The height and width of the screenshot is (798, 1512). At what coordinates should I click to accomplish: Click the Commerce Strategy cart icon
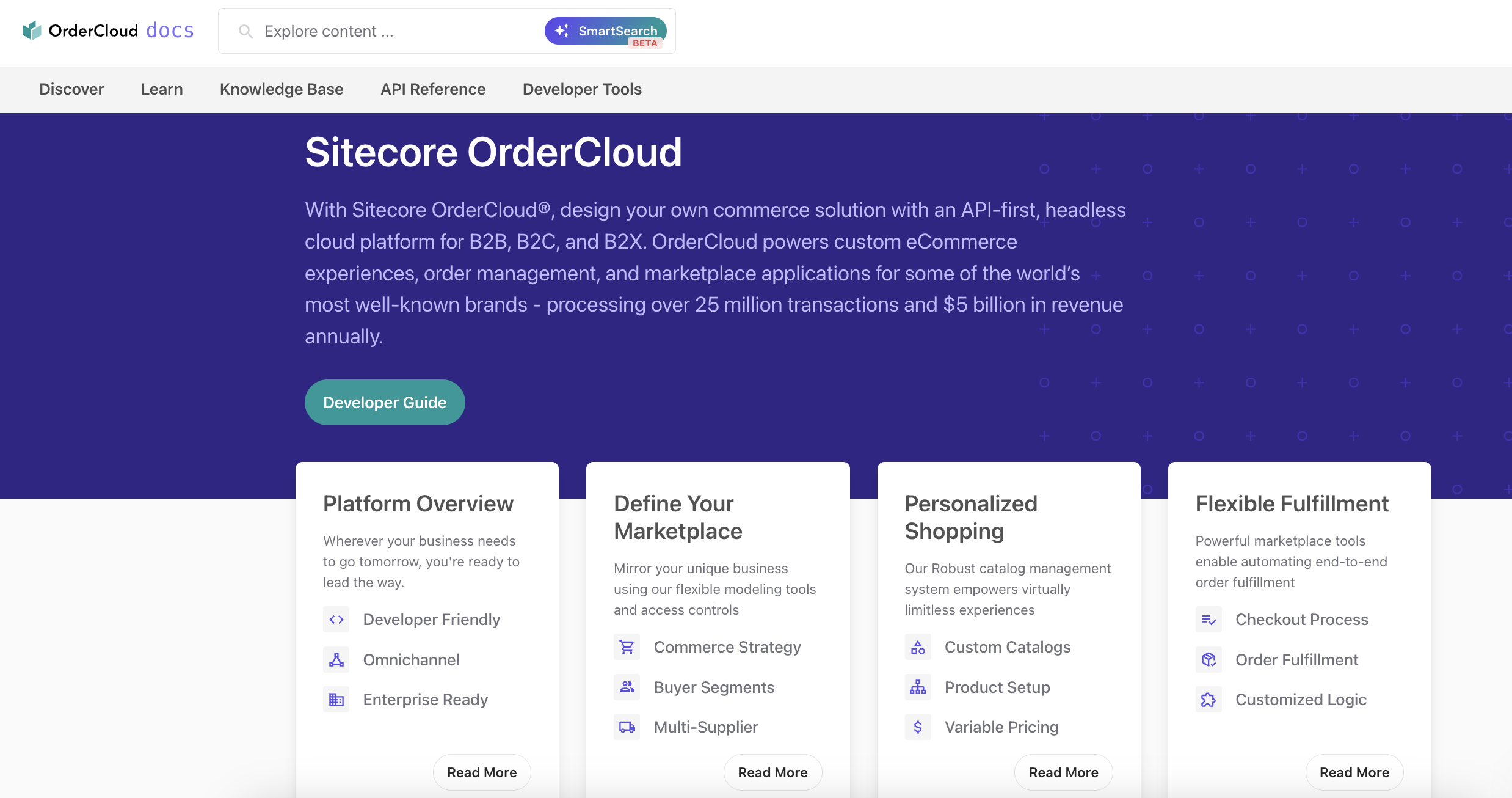[627, 647]
